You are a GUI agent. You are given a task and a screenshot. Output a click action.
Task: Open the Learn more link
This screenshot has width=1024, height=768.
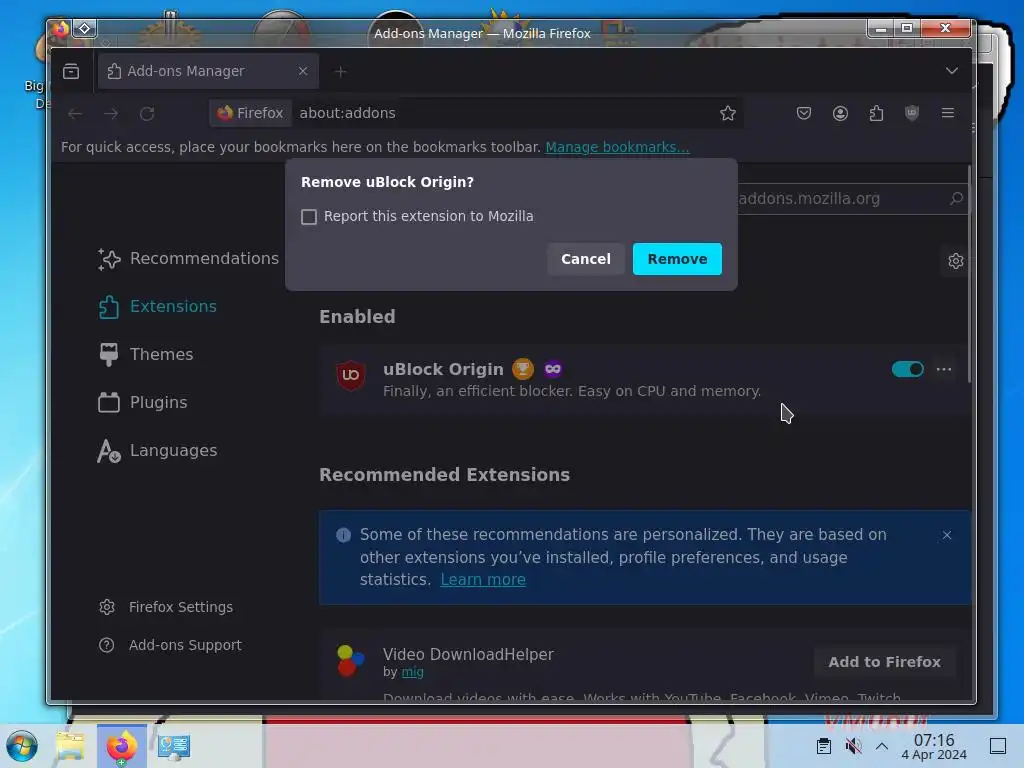point(483,579)
